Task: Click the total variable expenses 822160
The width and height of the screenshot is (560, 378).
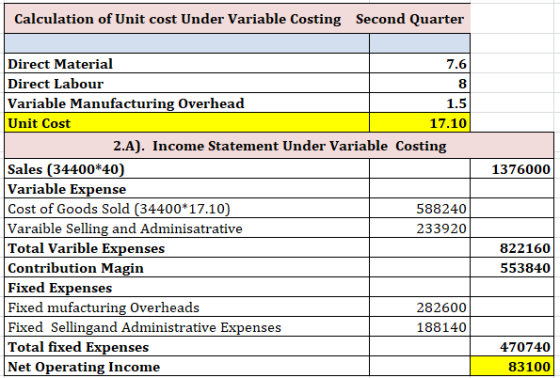Action: [x=512, y=248]
